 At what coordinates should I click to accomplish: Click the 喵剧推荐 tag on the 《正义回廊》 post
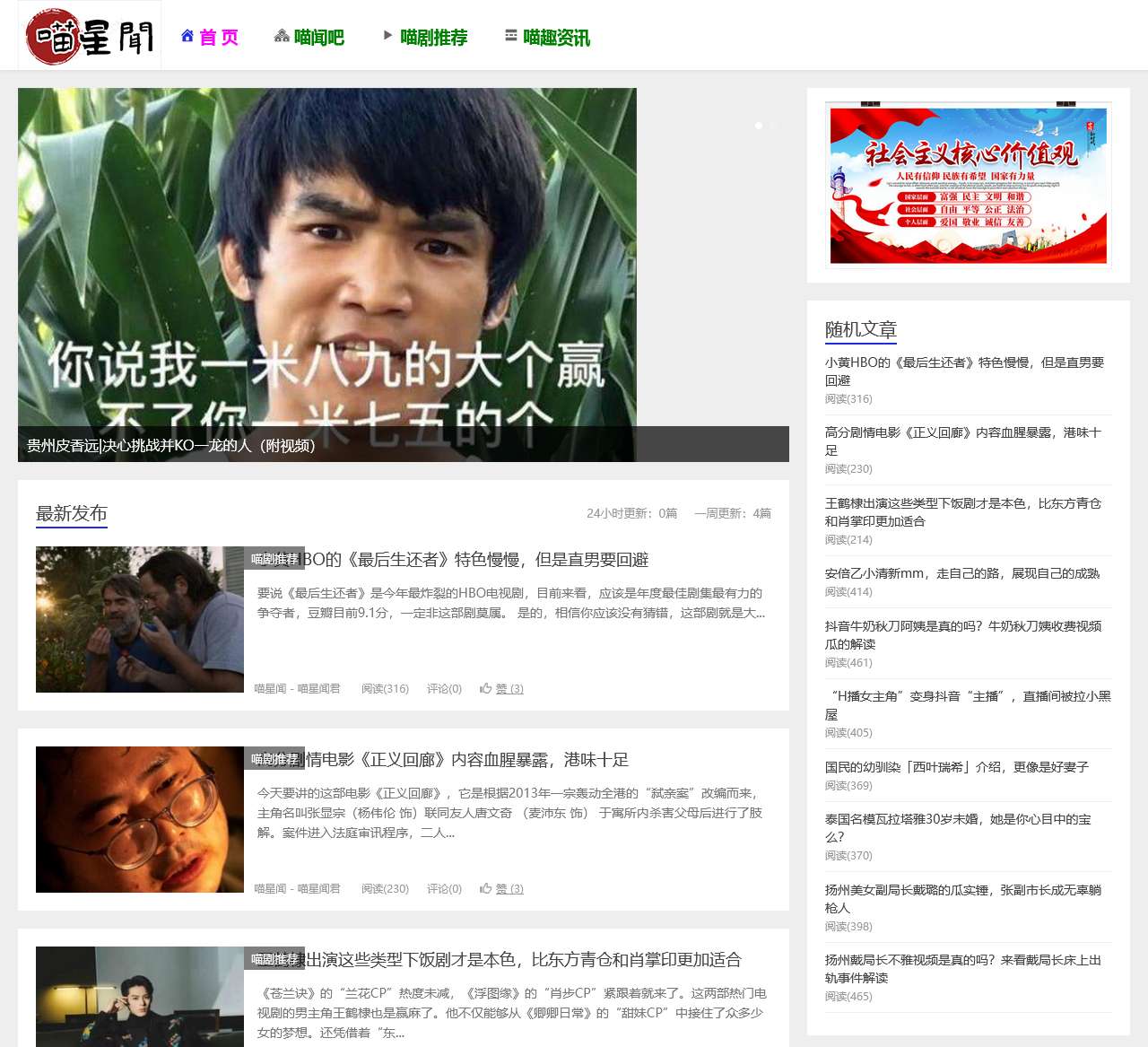click(274, 759)
